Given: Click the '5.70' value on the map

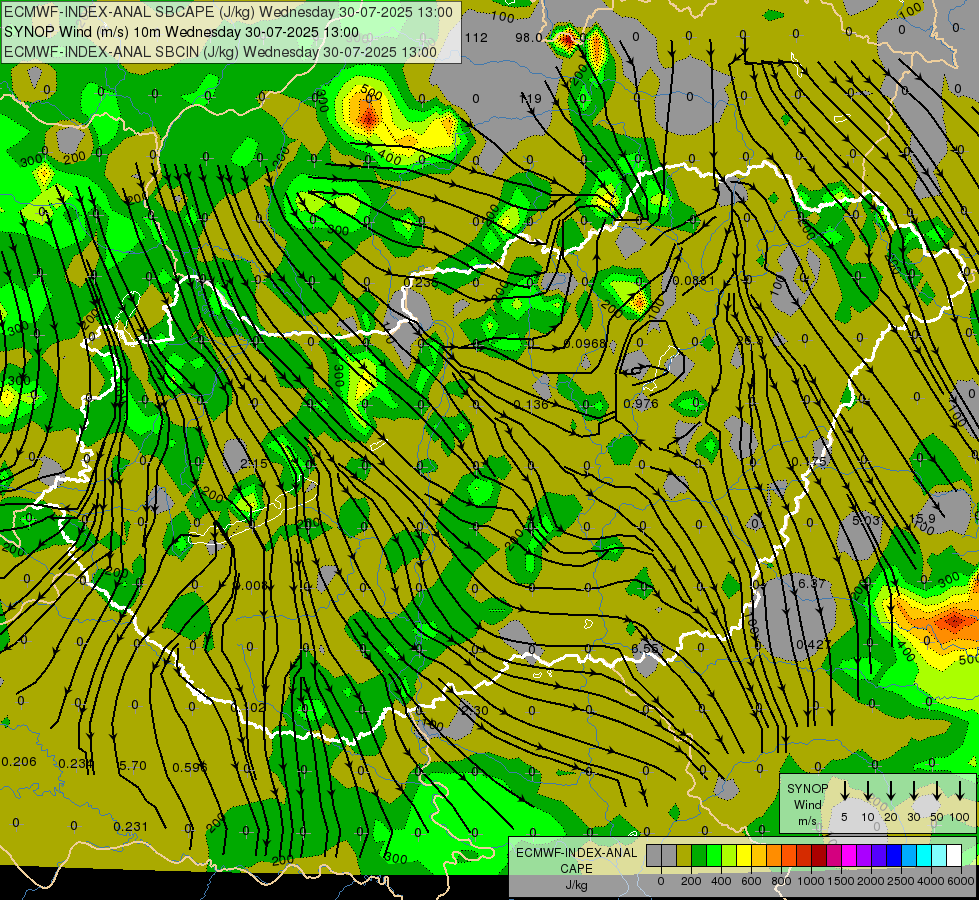Looking at the screenshot, I should (132, 765).
